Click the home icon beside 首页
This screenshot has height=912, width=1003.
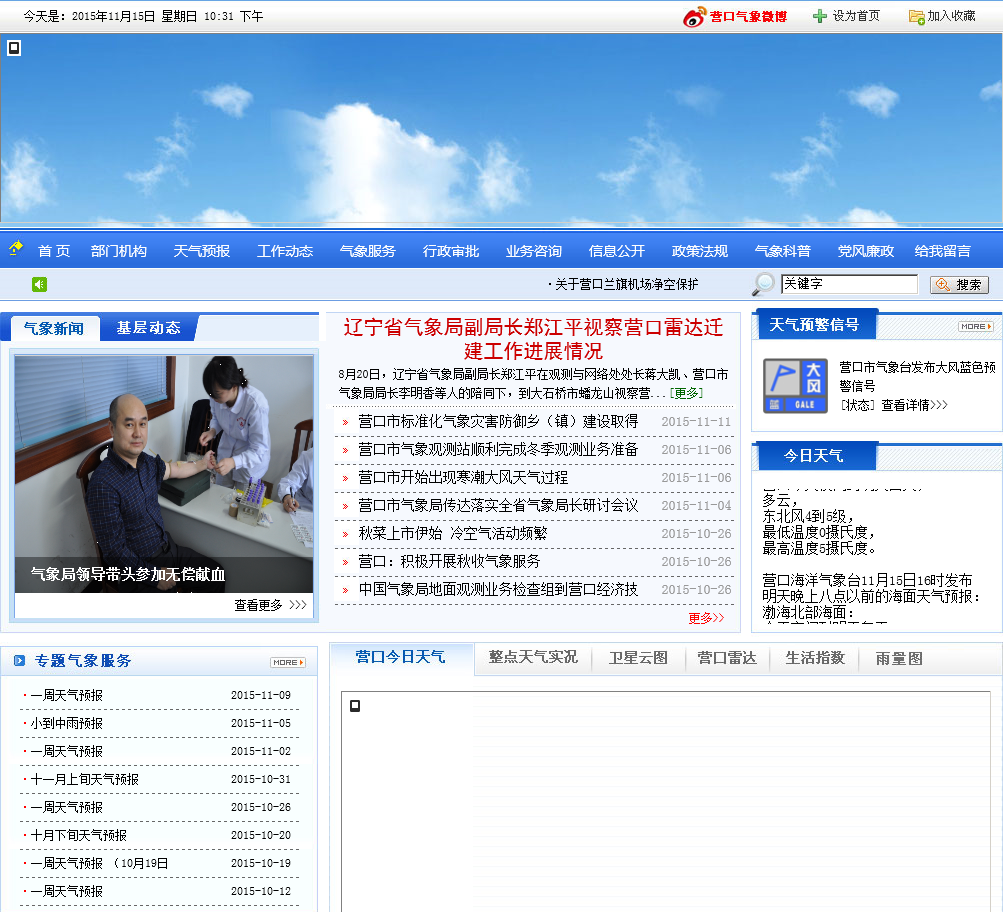pos(16,248)
